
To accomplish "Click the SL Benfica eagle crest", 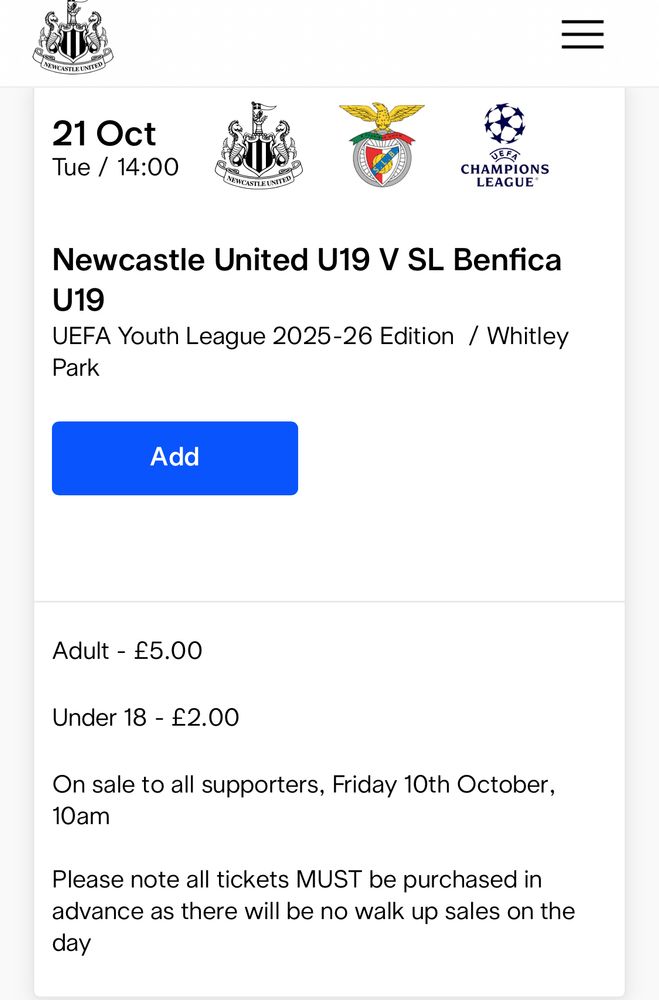I will point(381,146).
